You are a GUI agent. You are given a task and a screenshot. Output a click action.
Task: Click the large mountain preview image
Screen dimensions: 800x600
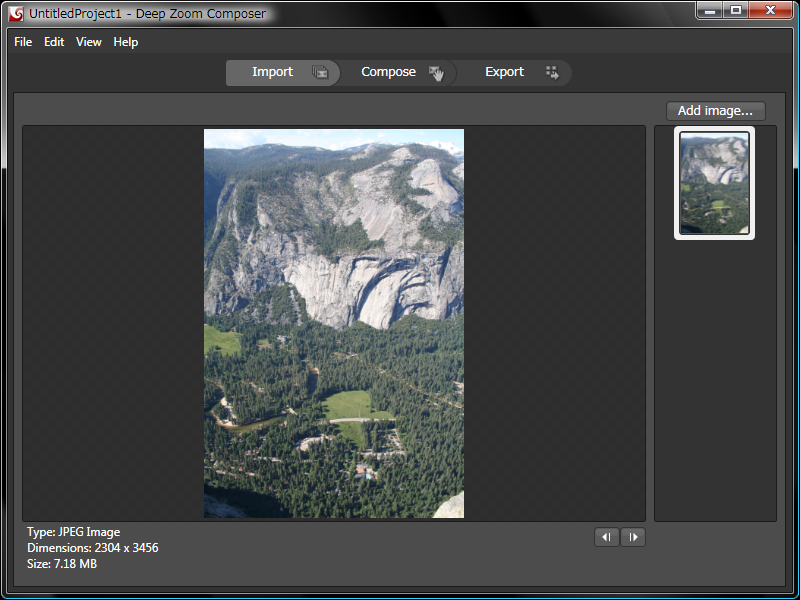coord(334,323)
